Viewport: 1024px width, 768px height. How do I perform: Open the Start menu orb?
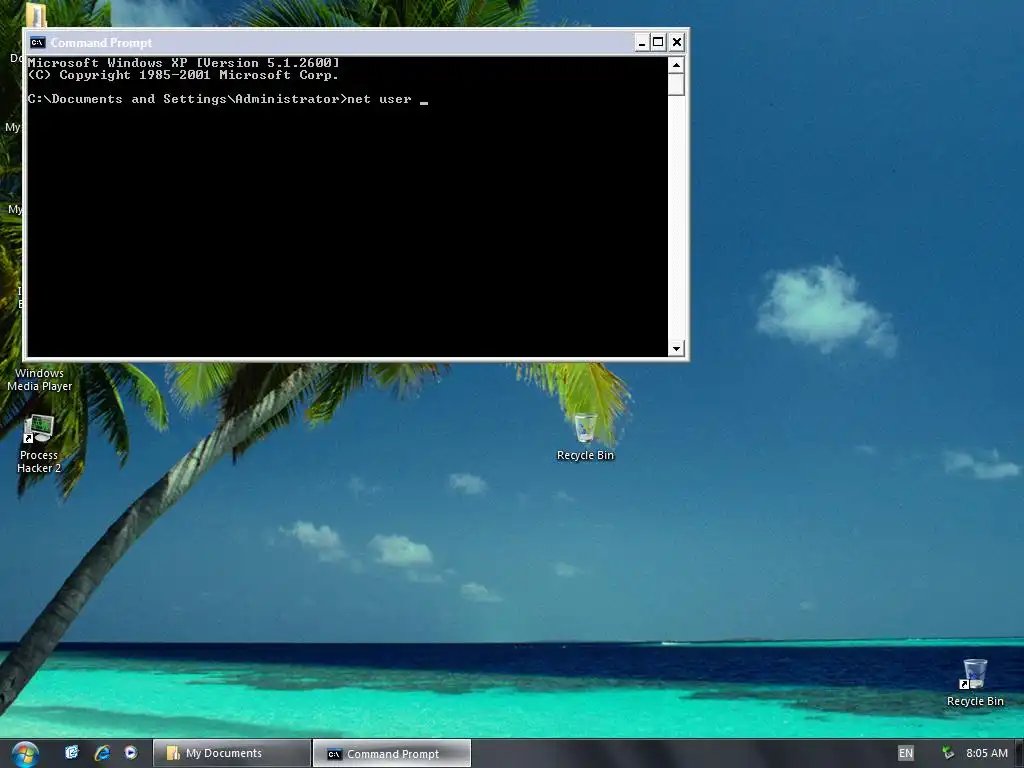[25, 754]
